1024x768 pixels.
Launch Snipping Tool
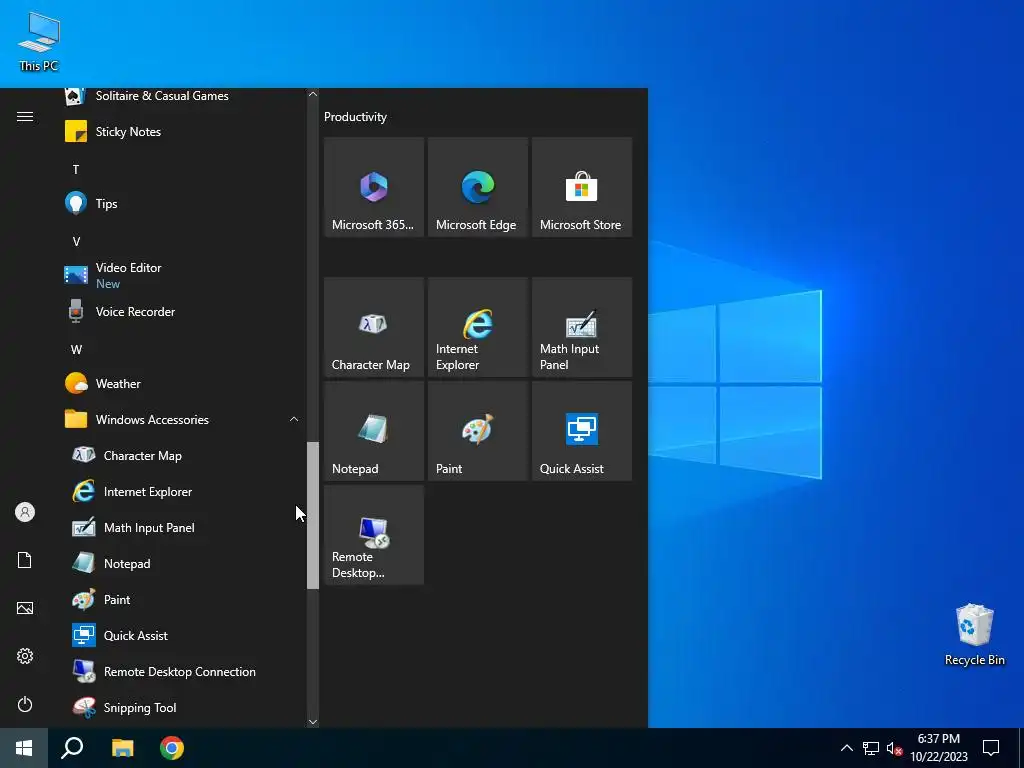pos(183,707)
